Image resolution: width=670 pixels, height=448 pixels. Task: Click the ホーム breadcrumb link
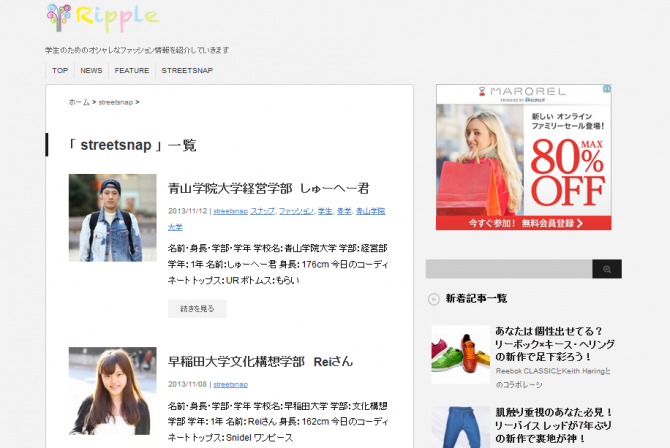tap(79, 102)
